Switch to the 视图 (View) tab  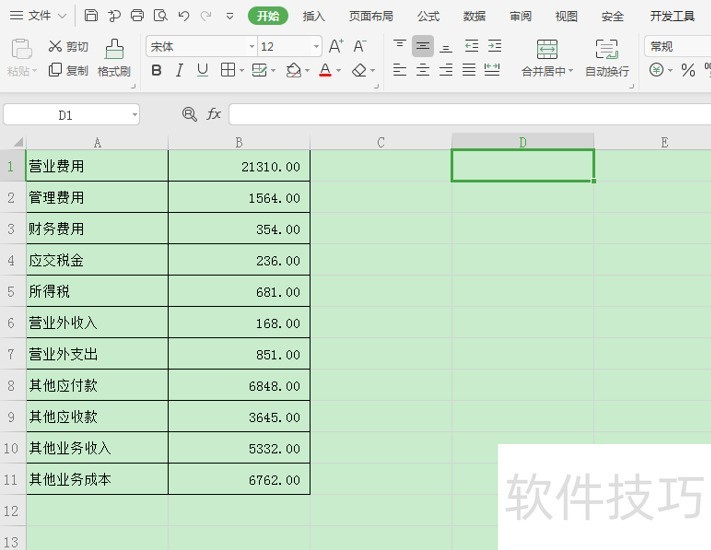(566, 16)
